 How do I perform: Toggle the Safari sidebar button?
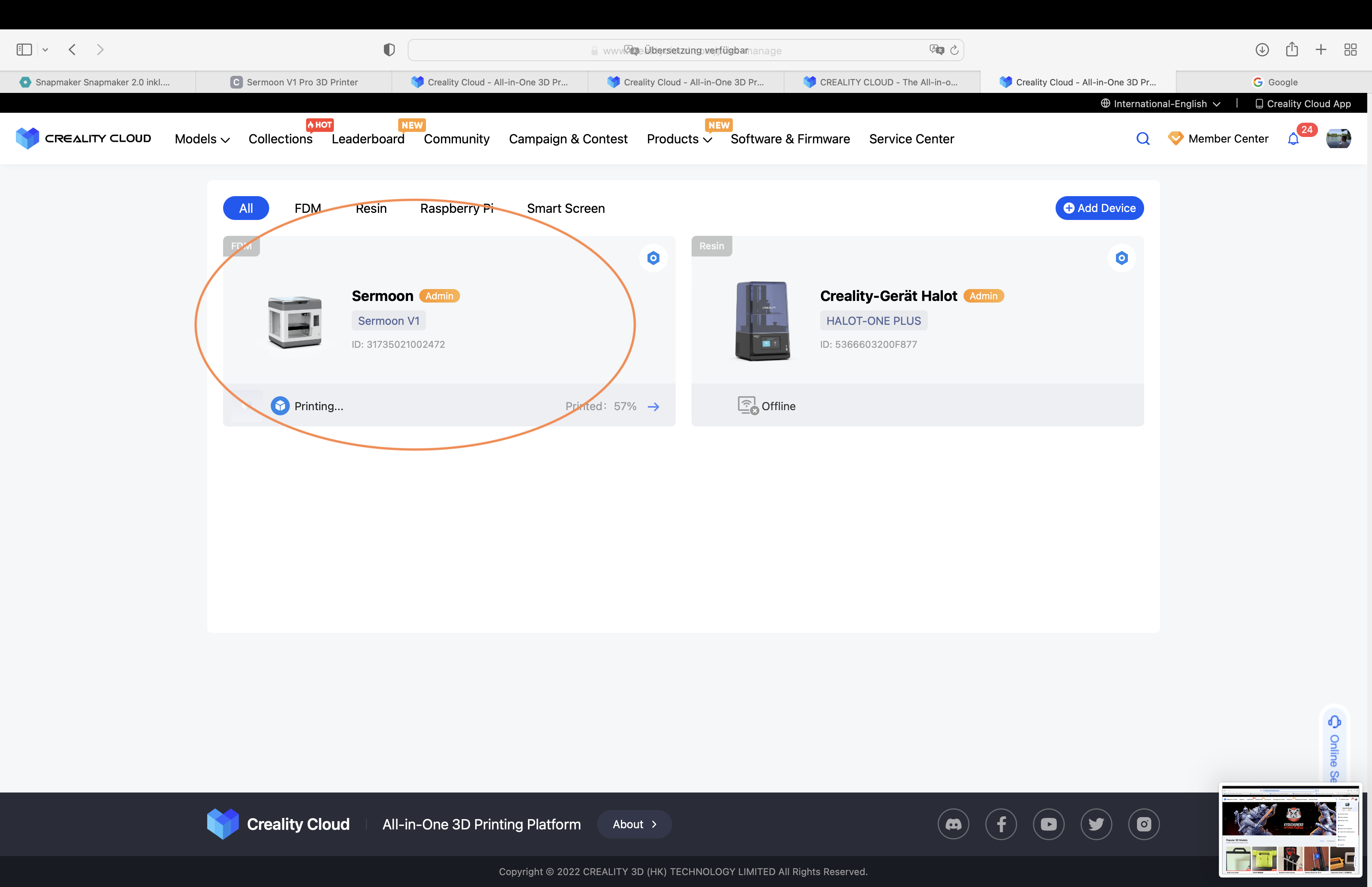point(24,50)
